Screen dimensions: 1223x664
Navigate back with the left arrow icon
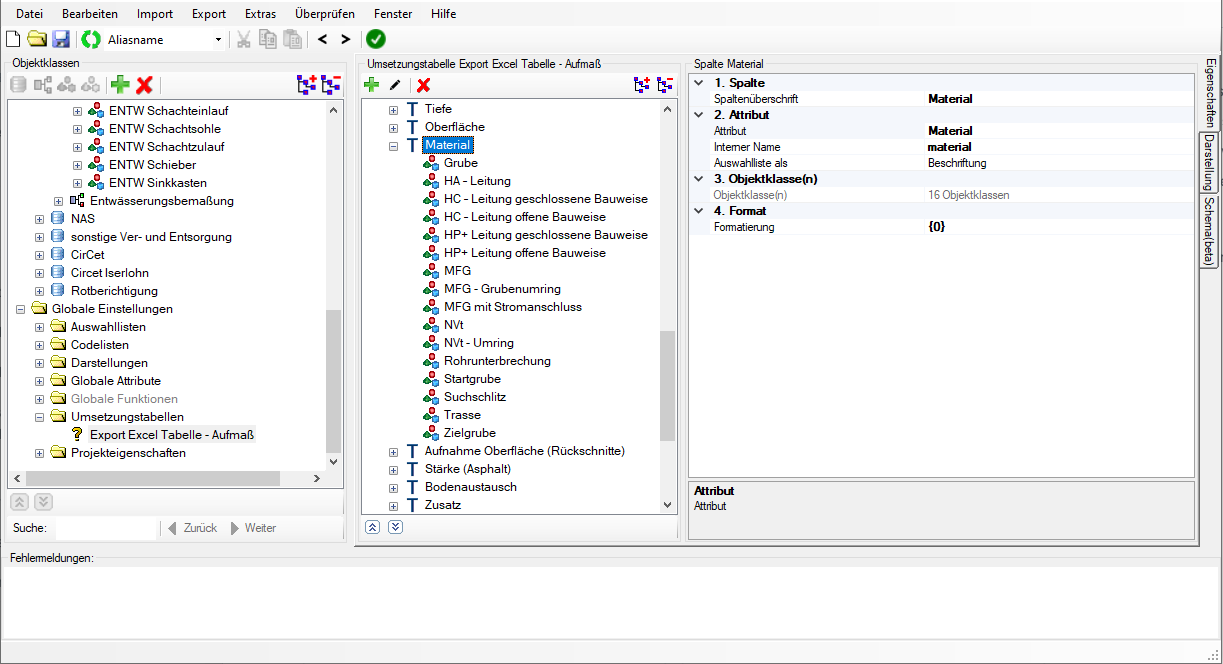coord(322,39)
